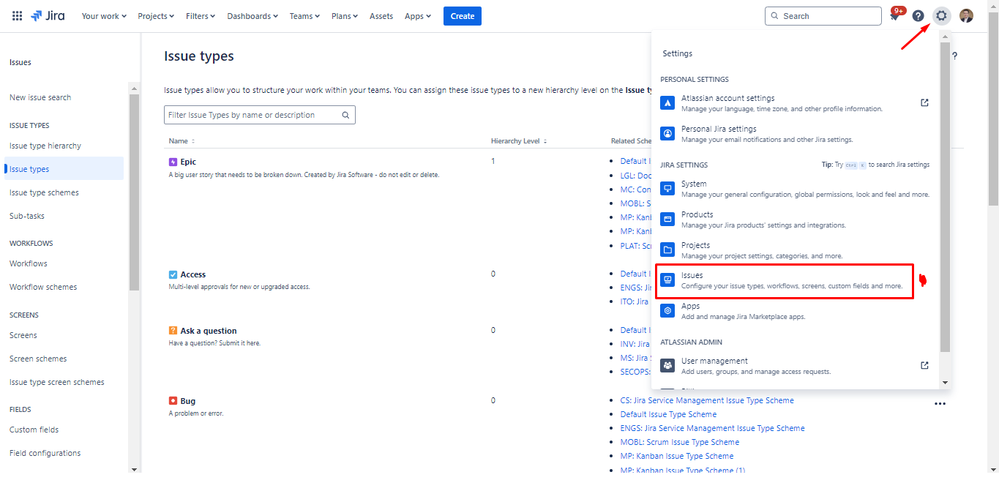
Task: Open the notifications bell icon
Action: click(896, 15)
